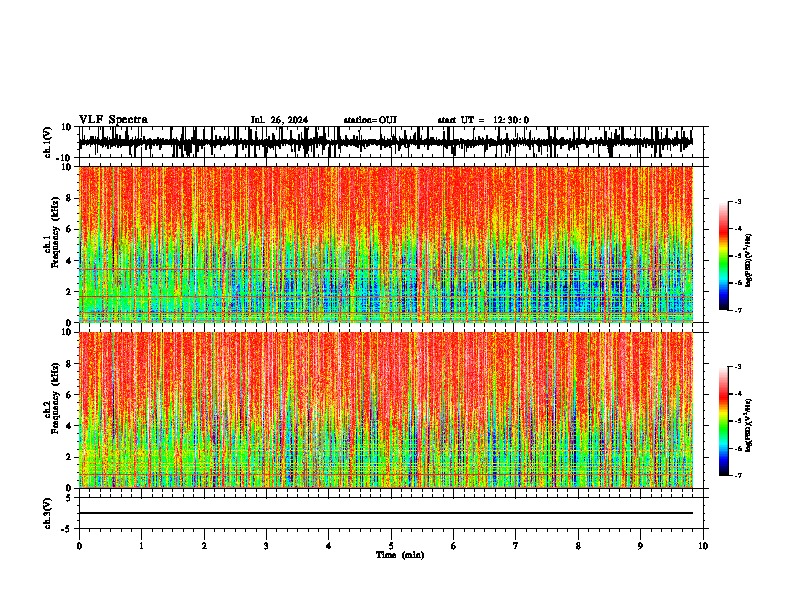Click the date 'Jul. 26, 2024'
Image resolution: width=792 pixels, height=612 pixels.
point(279,120)
